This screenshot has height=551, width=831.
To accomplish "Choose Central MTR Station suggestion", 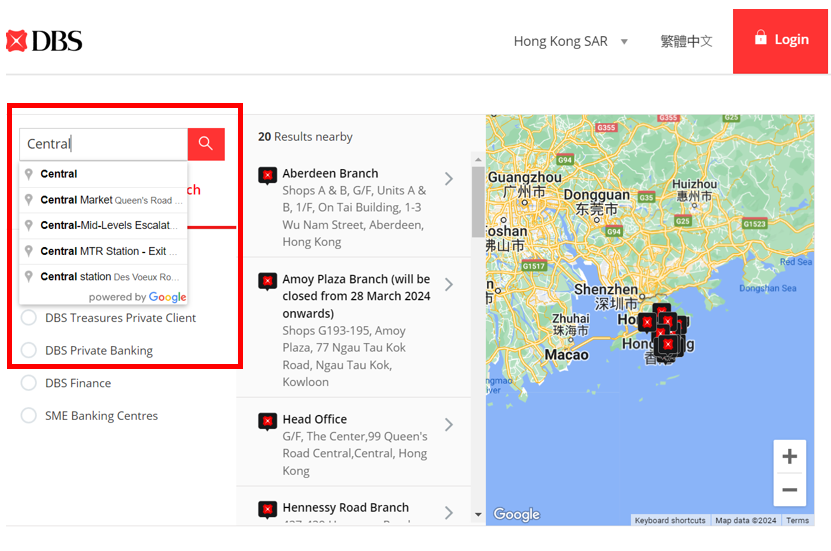I will [104, 251].
